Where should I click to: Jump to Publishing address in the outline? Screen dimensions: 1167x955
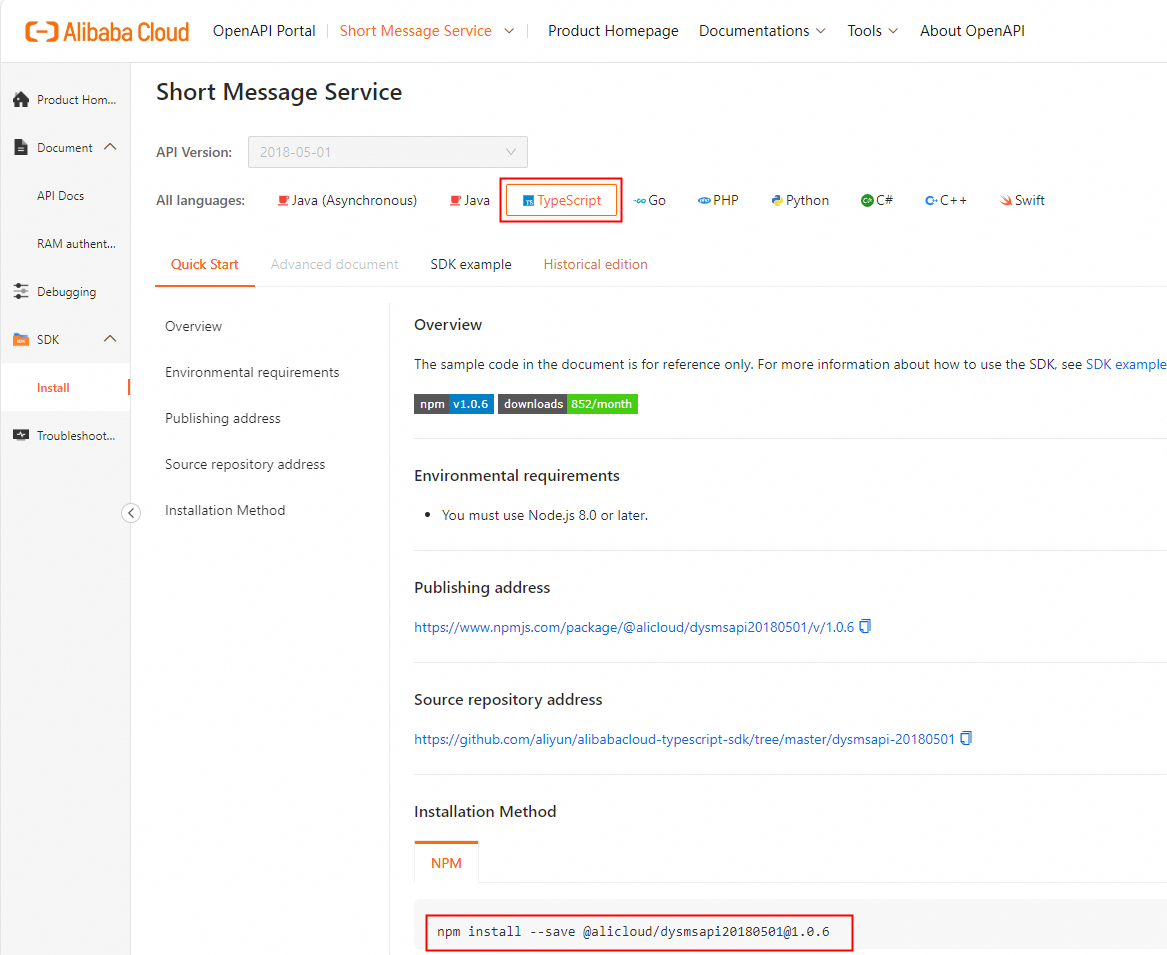coord(223,418)
